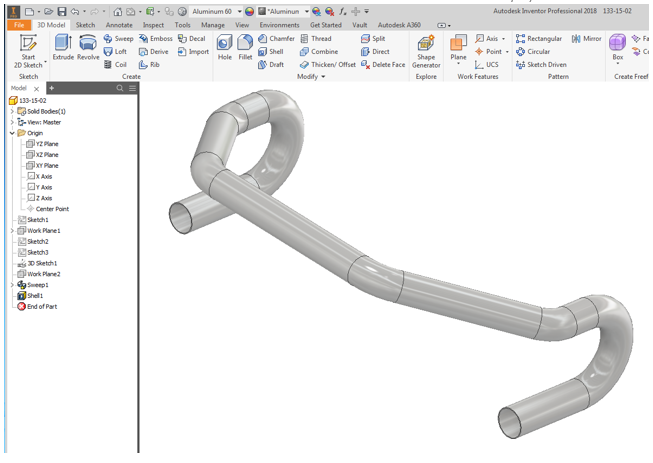Create a freeform Box
Image resolution: width=653 pixels, height=463 pixels.
click(x=618, y=49)
